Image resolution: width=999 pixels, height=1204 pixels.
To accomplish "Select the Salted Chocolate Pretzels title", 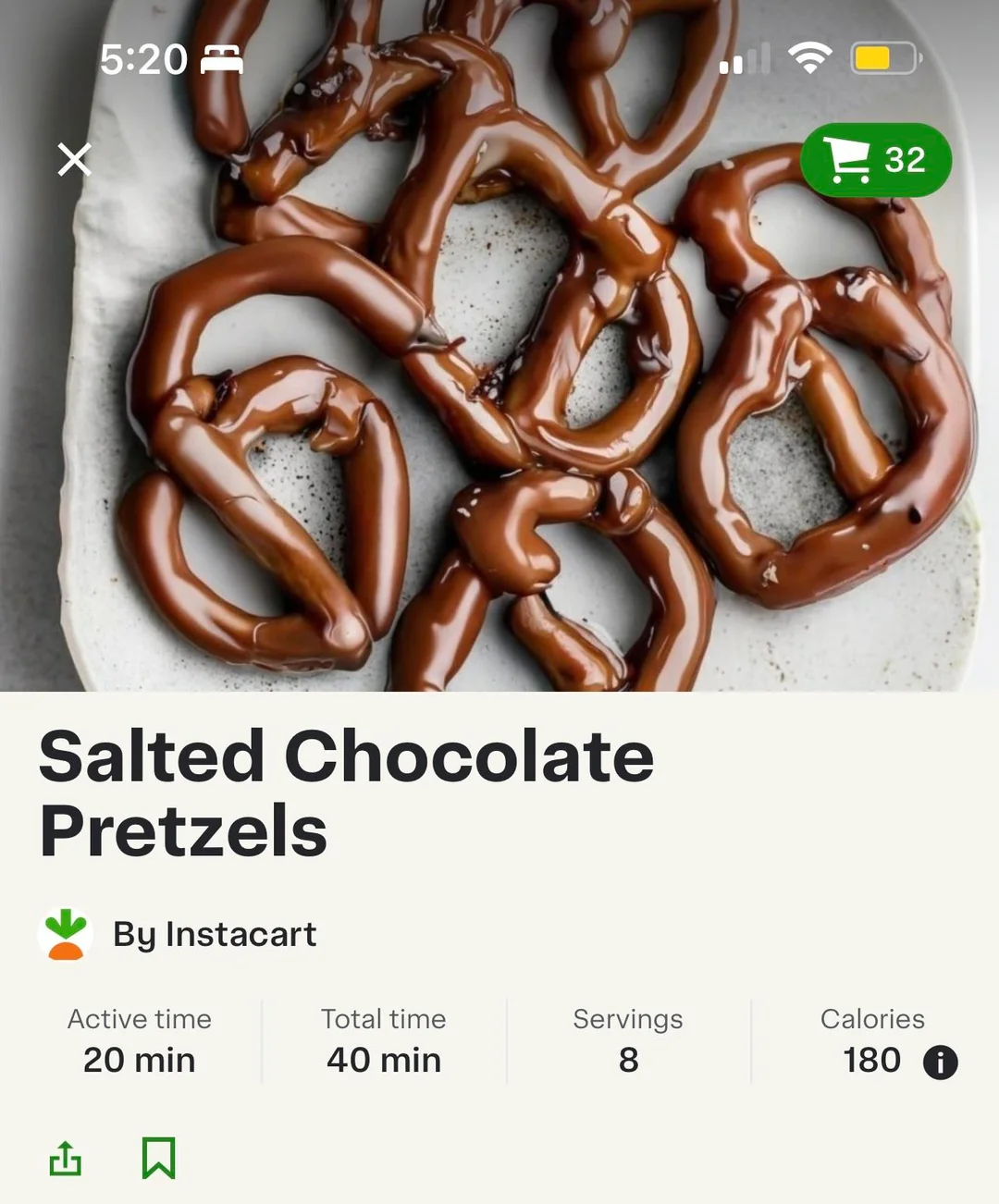I will pyautogui.click(x=347, y=792).
